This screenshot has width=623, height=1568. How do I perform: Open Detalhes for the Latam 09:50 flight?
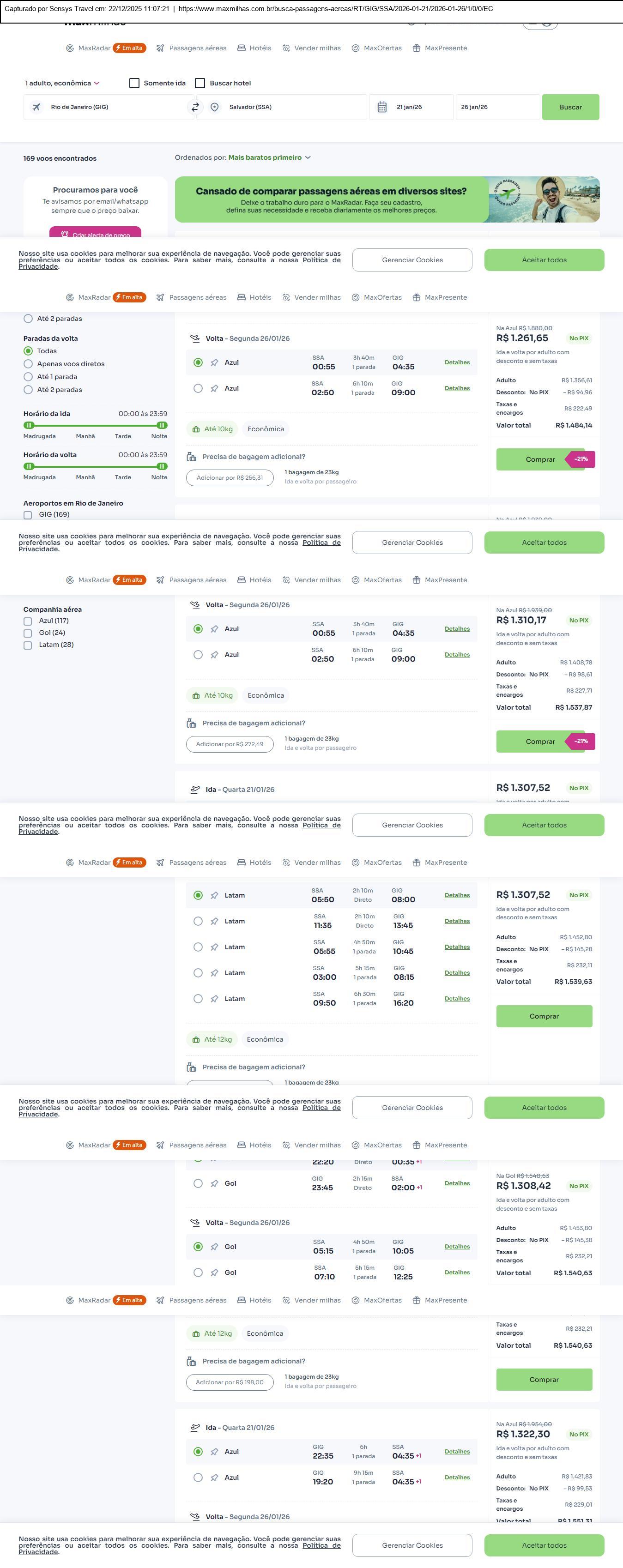coord(457,998)
